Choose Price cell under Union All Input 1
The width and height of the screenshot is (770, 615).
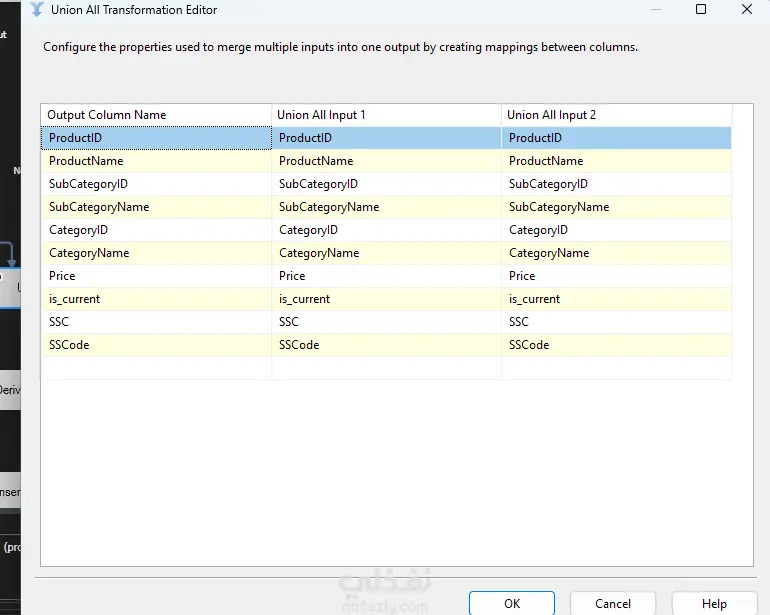tap(386, 276)
